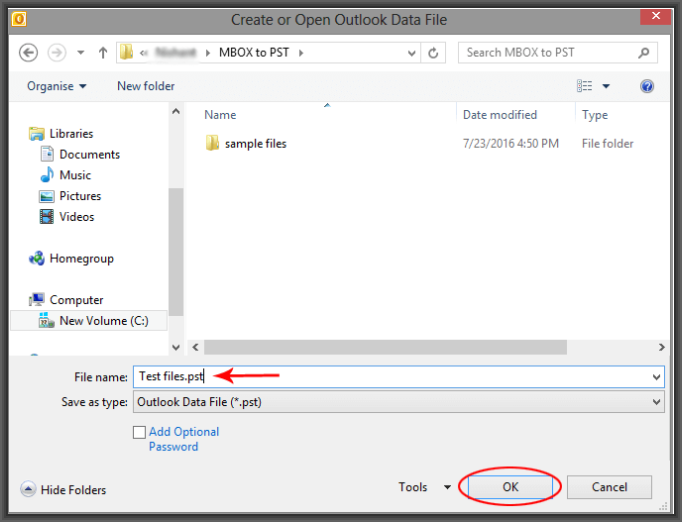The image size is (682, 522).
Task: Confirm with the OK button
Action: (510, 487)
